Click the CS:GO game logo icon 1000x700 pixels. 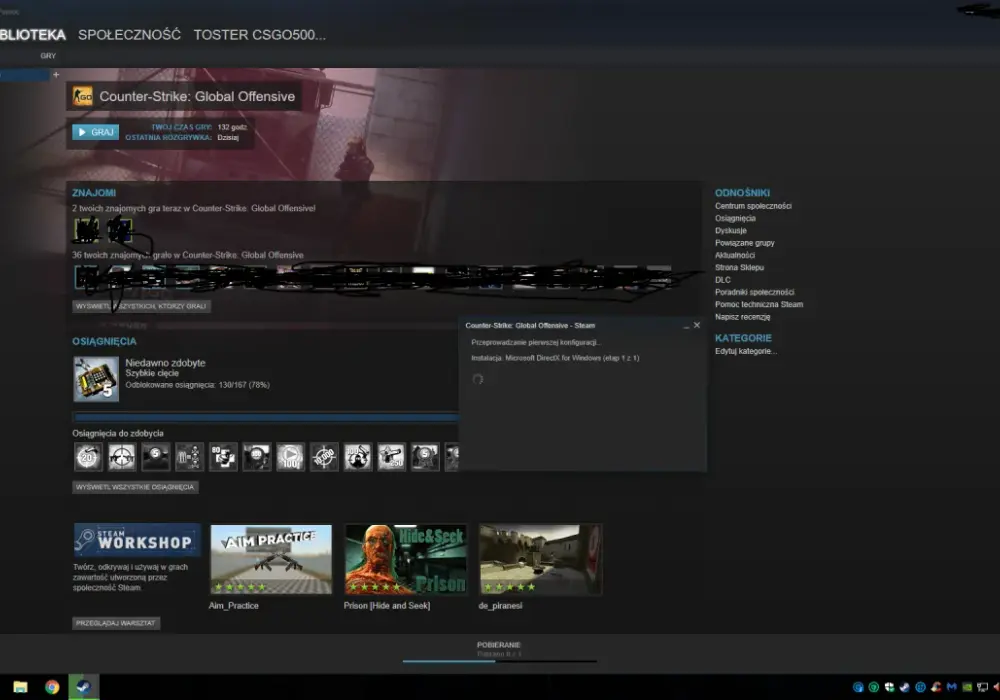pos(82,97)
